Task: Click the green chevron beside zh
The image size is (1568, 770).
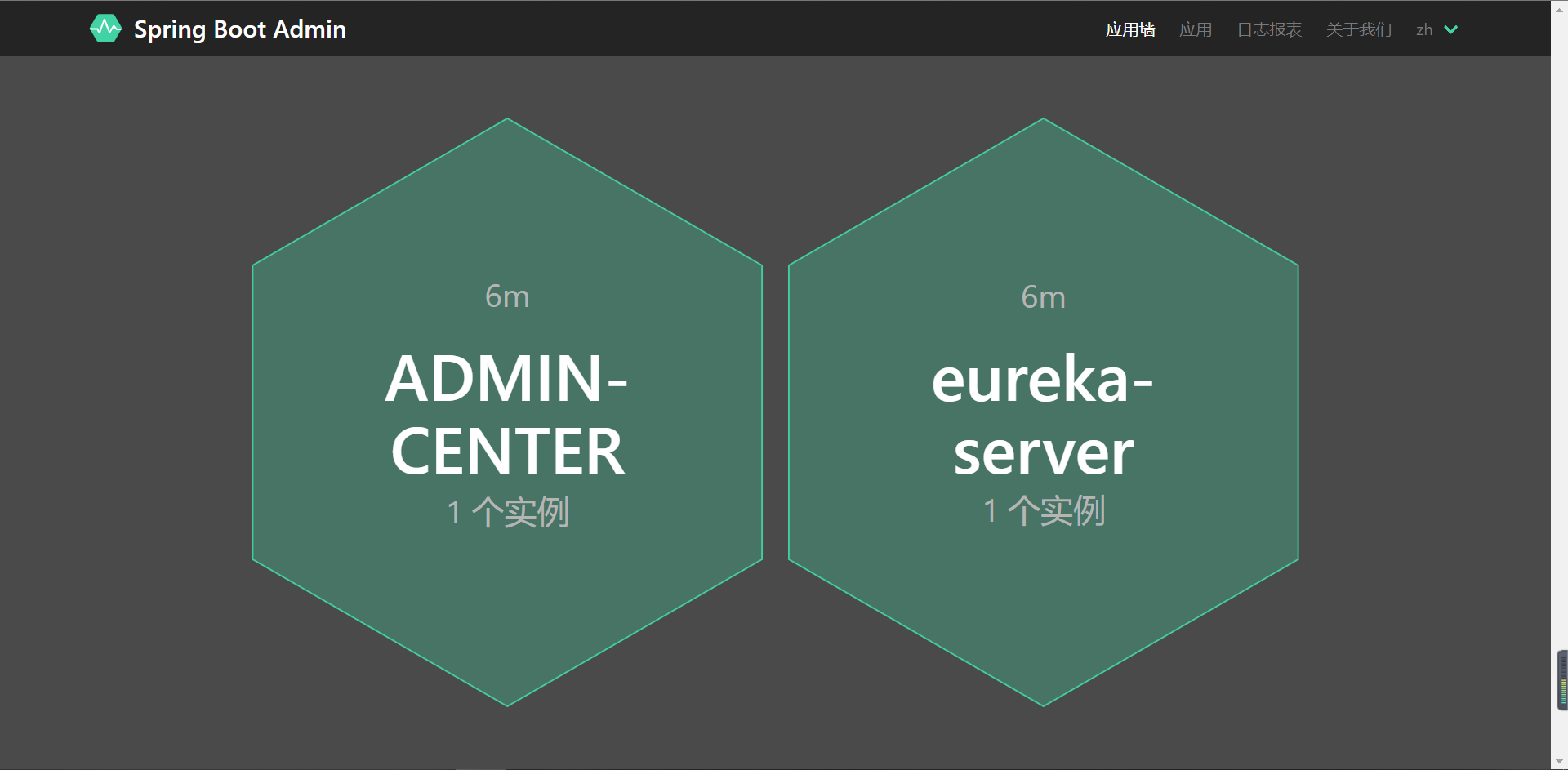Action: [1451, 29]
